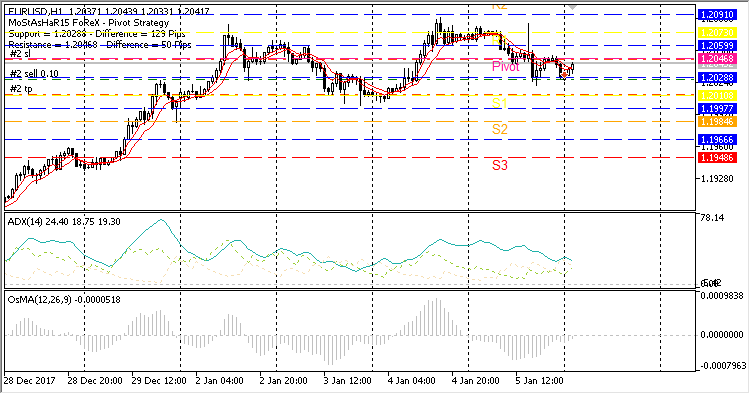Click the 0.0000000 OsMA scale value
750x394 pixels.
pyautogui.click(x=722, y=335)
